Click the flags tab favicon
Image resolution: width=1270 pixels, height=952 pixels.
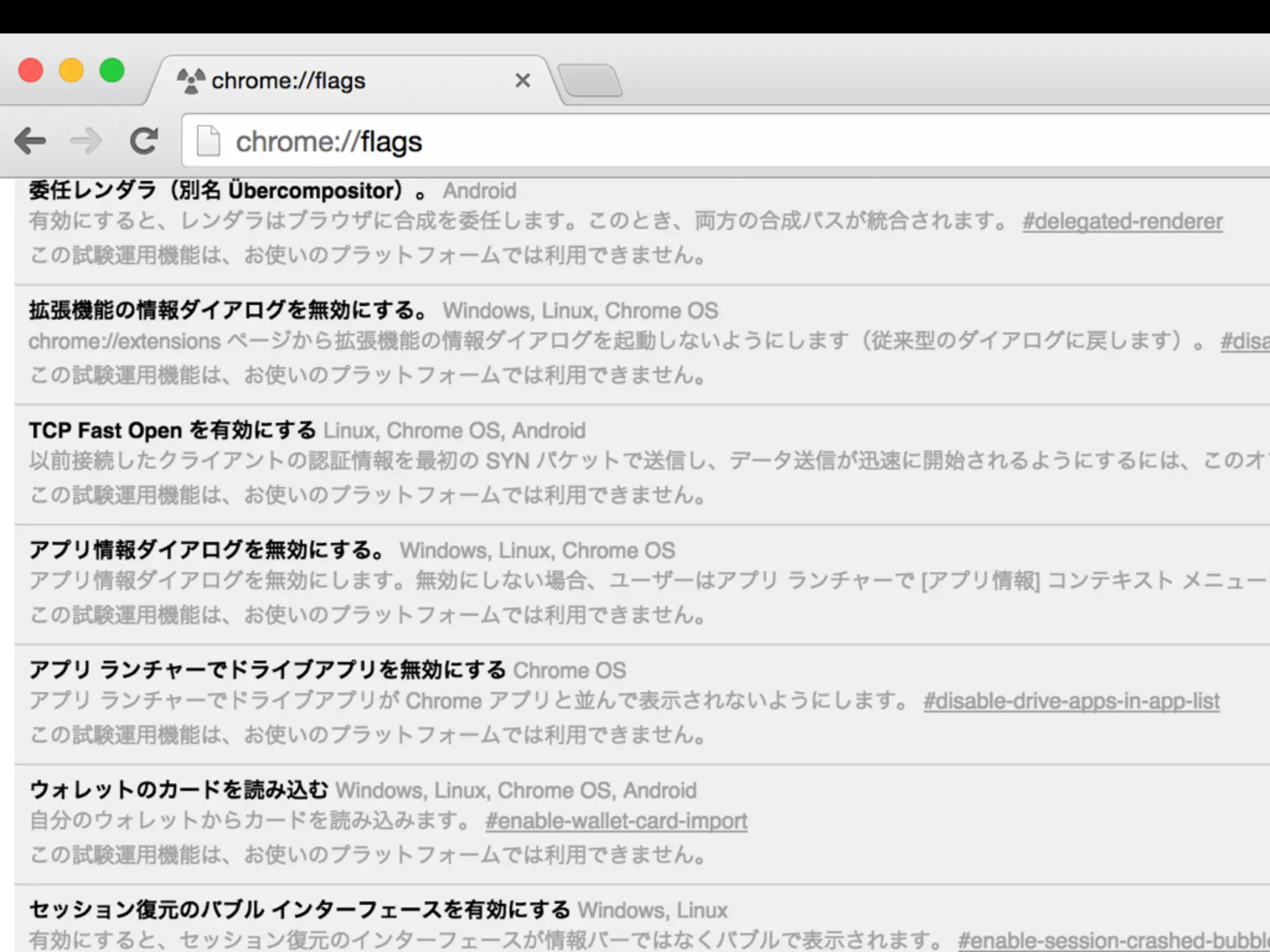pos(190,81)
